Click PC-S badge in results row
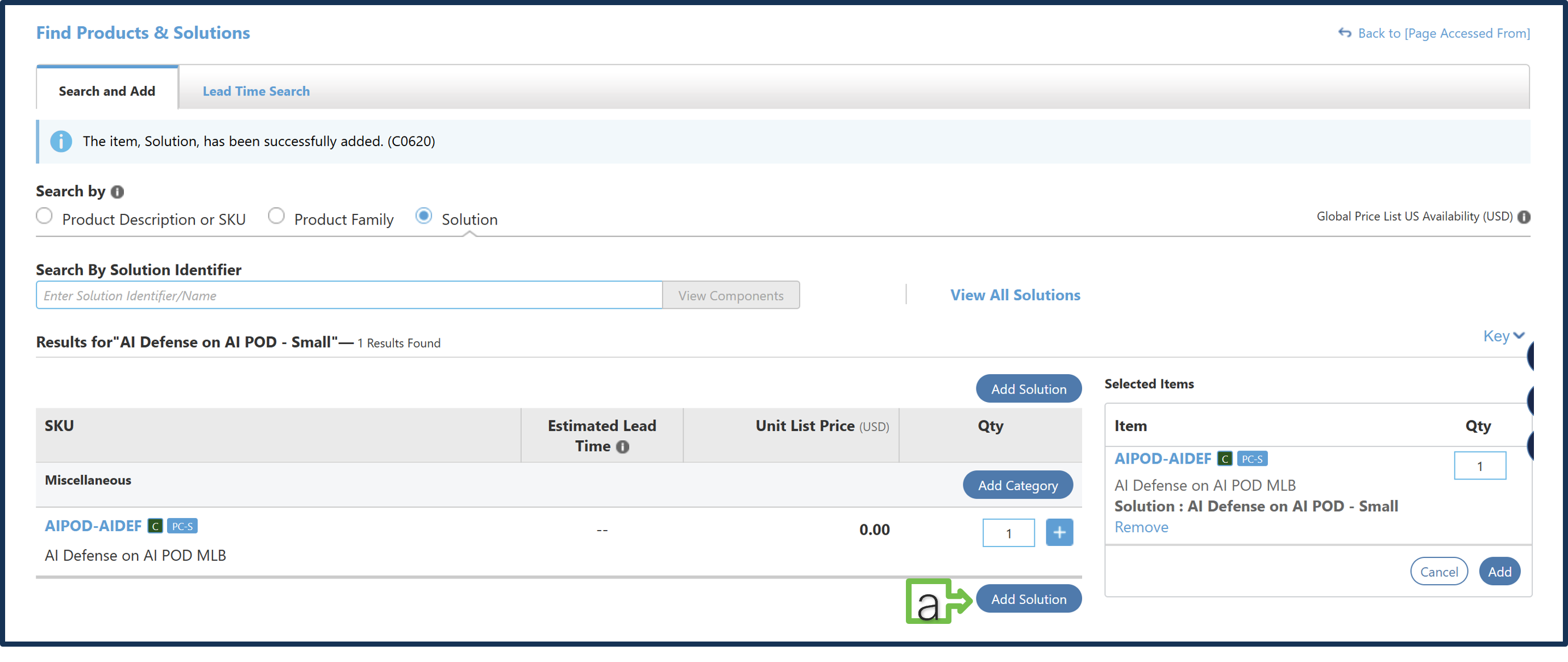This screenshot has width=1568, height=662. coord(182,526)
